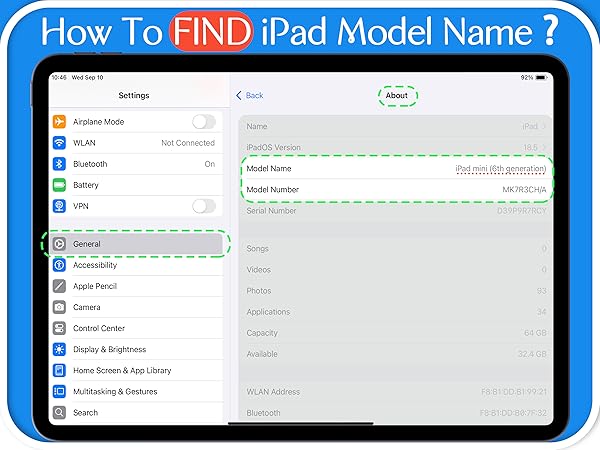Open Display & Brightness settings

pyautogui.click(x=137, y=349)
